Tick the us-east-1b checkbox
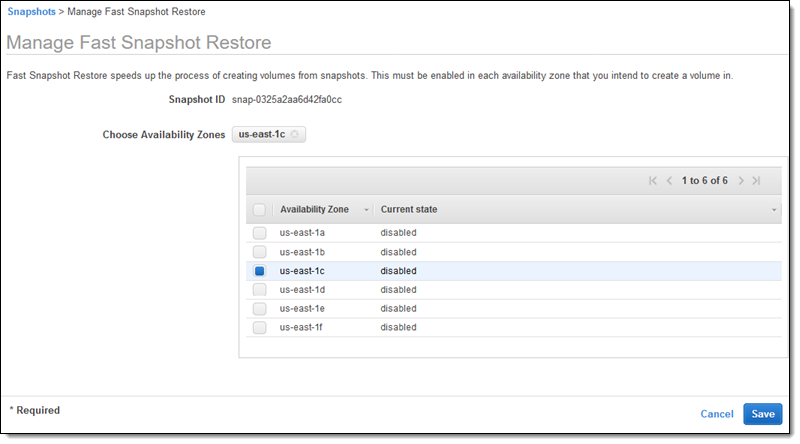Viewport: 800px width, 444px height. (x=259, y=252)
